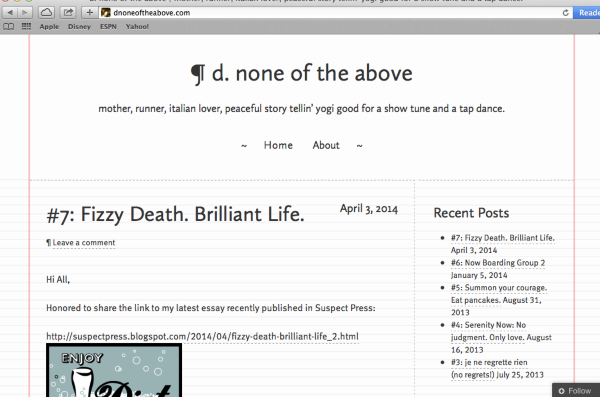Click the Share icon in the toolbar

click(x=68, y=13)
